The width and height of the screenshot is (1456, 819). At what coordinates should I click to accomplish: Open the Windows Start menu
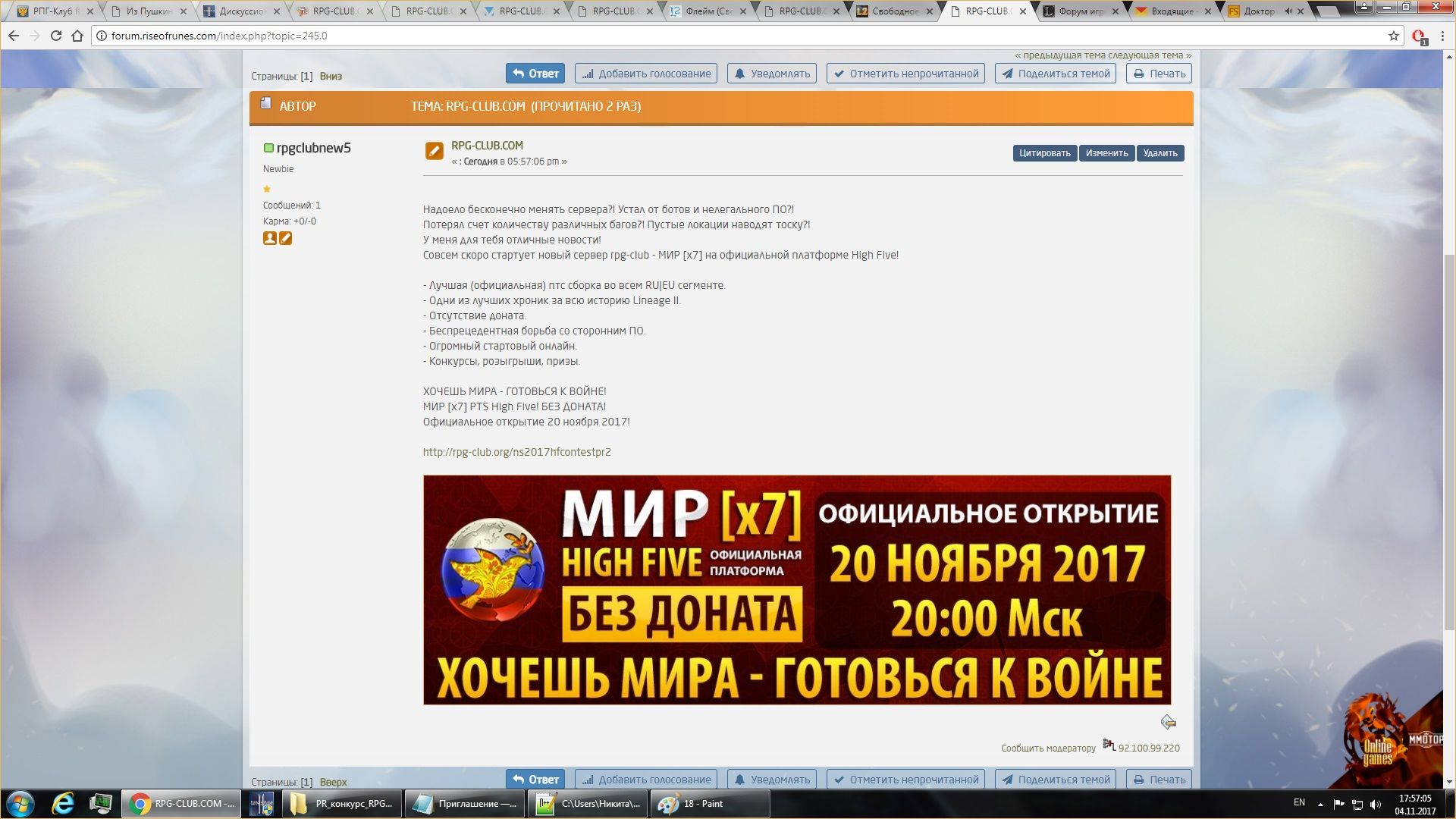tap(20, 804)
